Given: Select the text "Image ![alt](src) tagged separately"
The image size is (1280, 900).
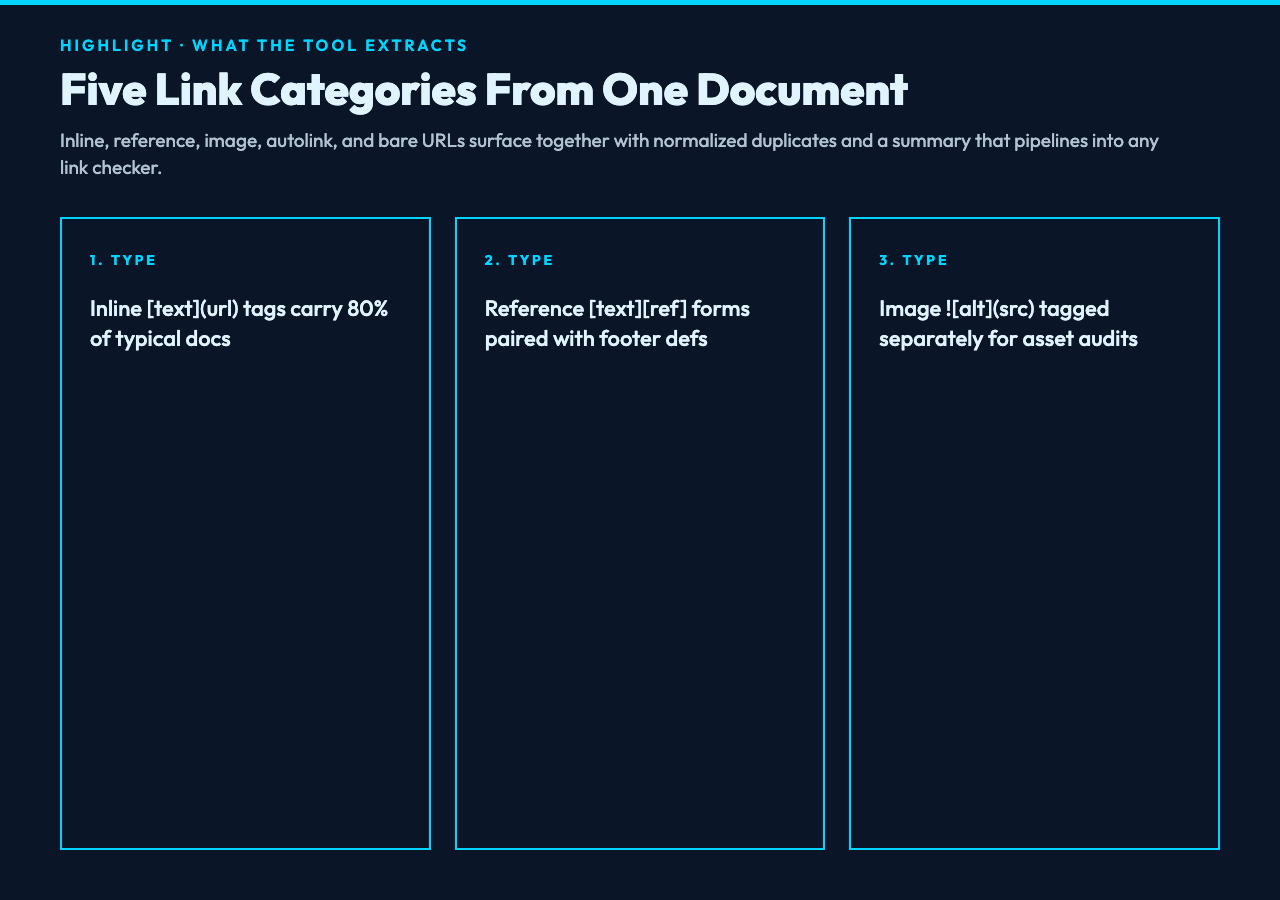Looking at the screenshot, I should (994, 323).
